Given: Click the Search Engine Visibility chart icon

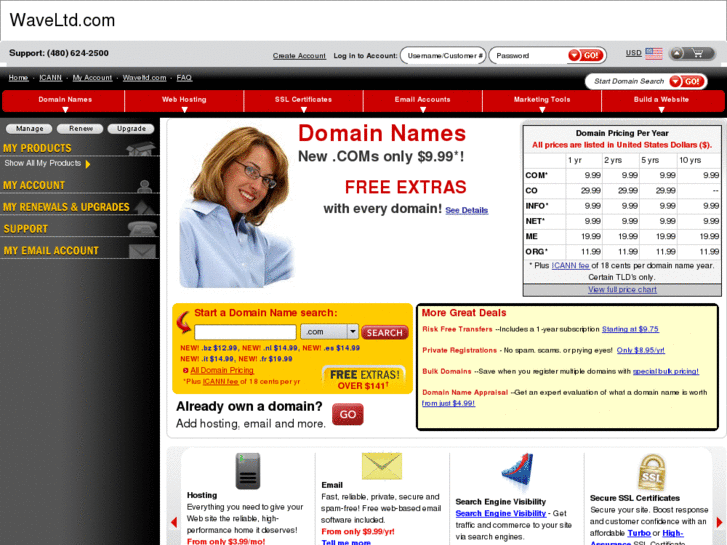Looking at the screenshot, I should 518,471.
